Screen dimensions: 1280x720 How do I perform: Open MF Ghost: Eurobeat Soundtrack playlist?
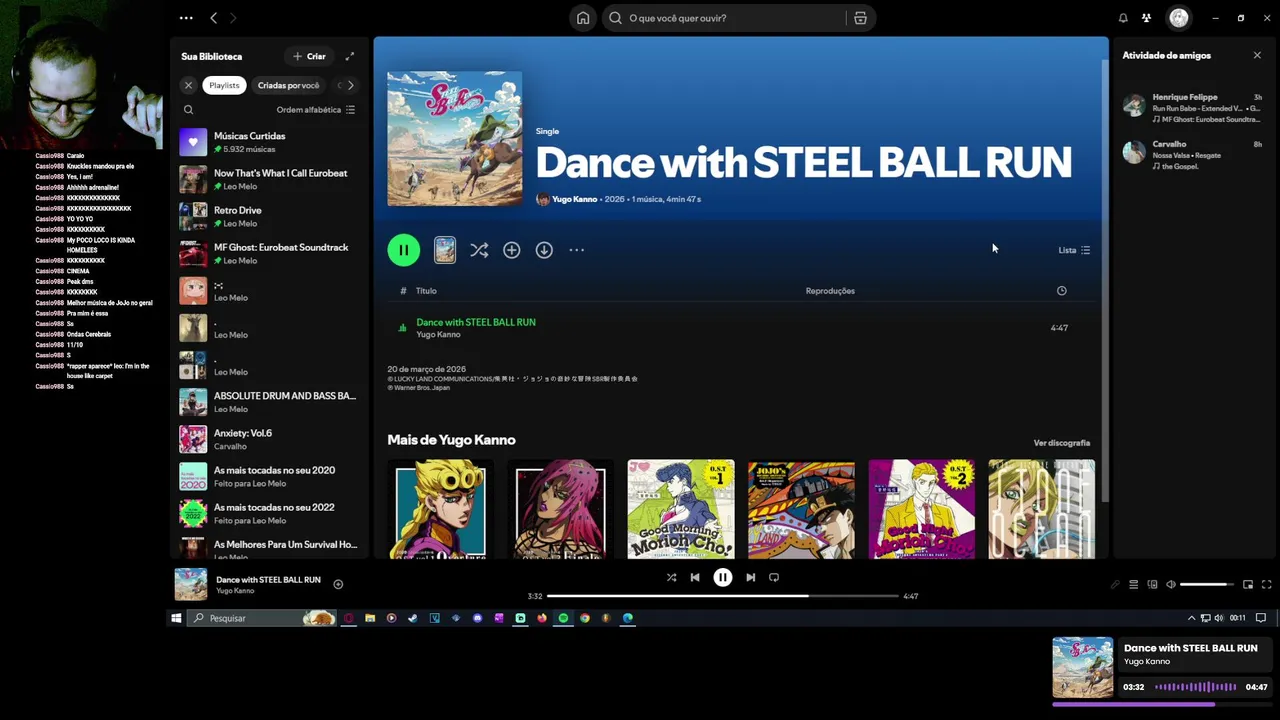click(x=268, y=253)
